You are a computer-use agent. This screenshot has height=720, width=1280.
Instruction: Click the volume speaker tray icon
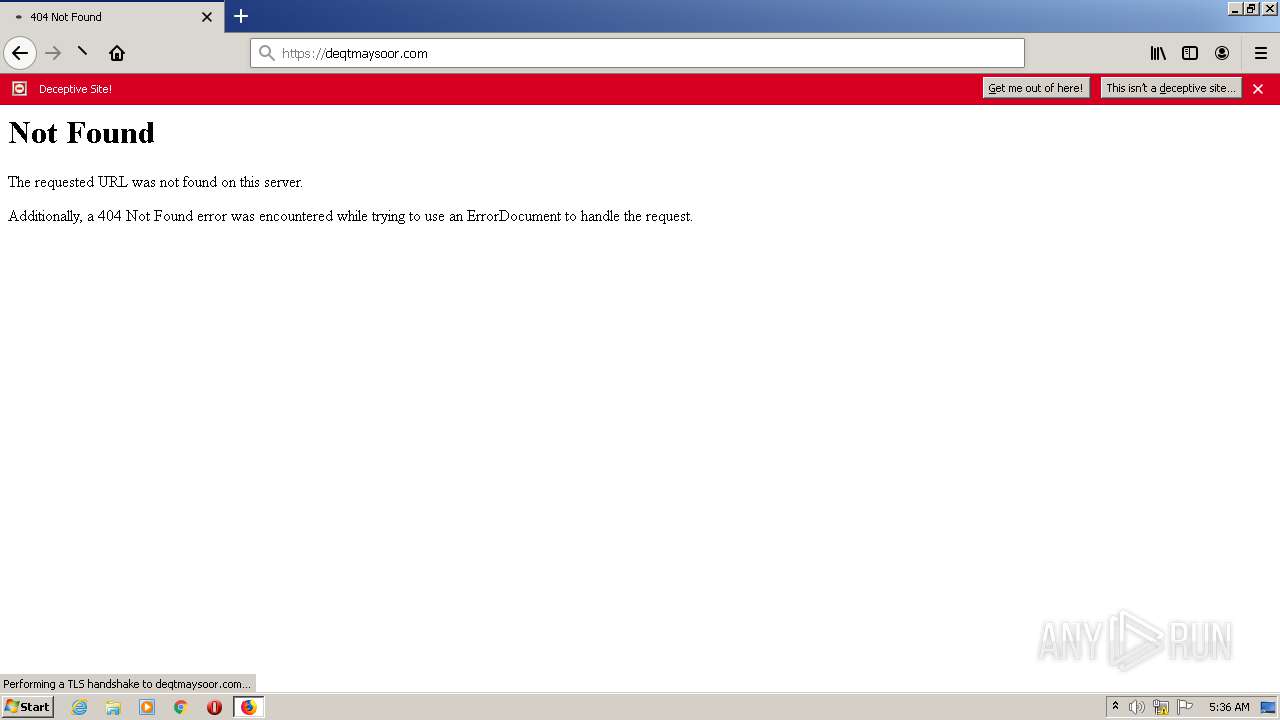[1137, 707]
